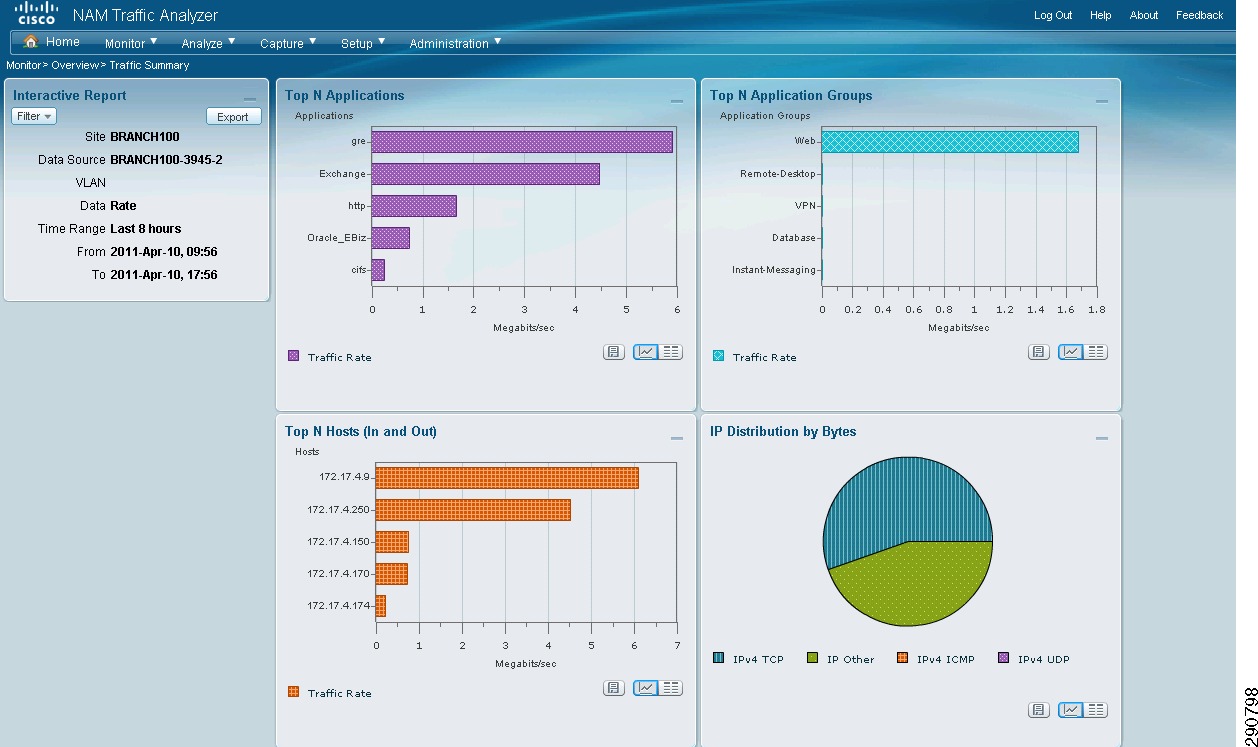The width and height of the screenshot is (1258, 747).
Task: Open the Capture menu
Action: (x=288, y=43)
